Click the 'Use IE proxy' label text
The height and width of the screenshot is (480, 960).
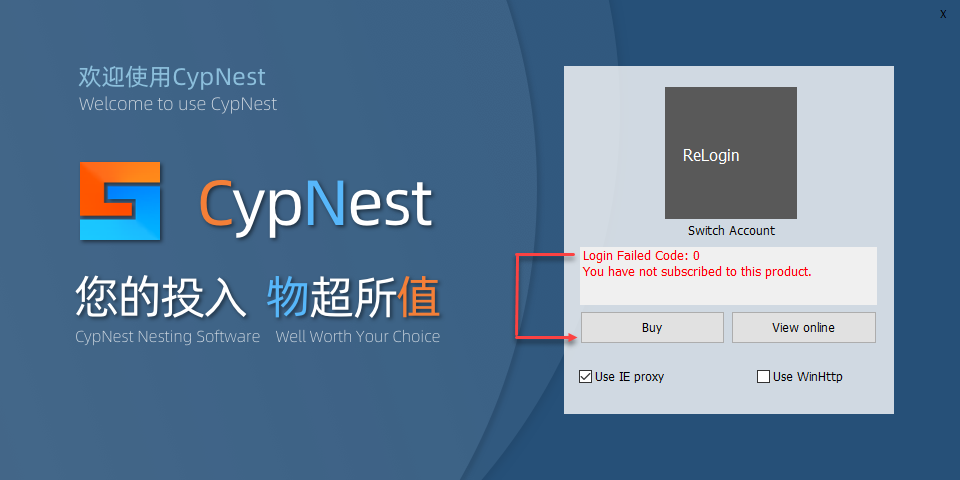pyautogui.click(x=629, y=377)
